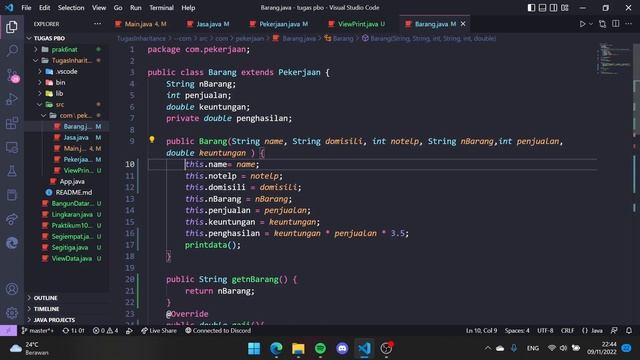Open the Testing beaker view
This screenshot has height=360, width=640.
(x=12, y=171)
